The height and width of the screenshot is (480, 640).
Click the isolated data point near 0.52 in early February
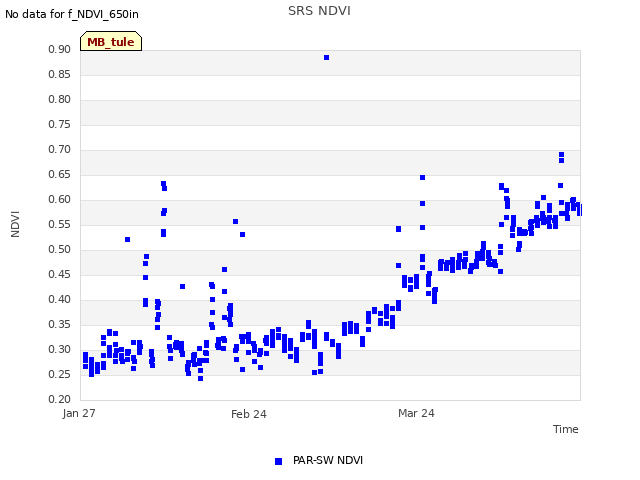tap(127, 240)
